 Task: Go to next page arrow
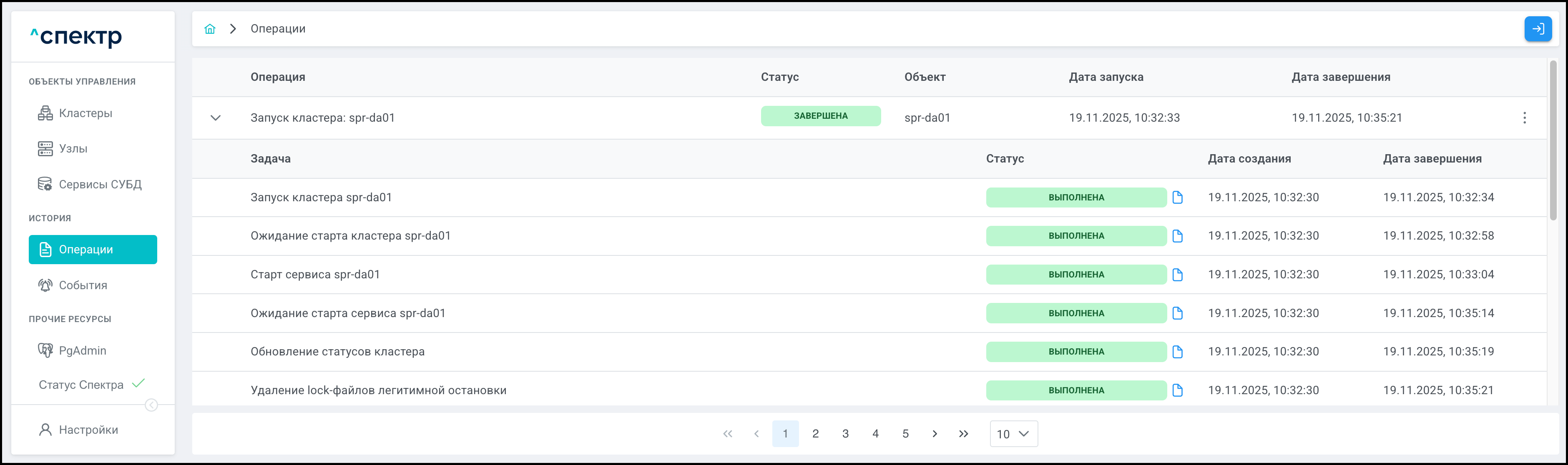[935, 434]
